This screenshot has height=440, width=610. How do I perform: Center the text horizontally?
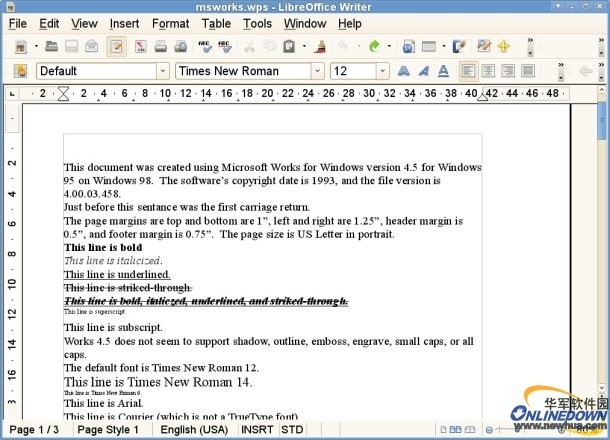(x=488, y=71)
